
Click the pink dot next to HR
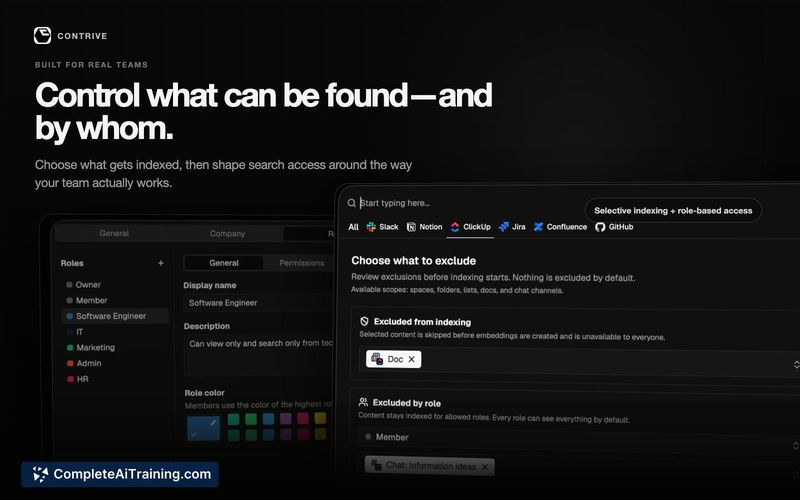click(x=70, y=379)
